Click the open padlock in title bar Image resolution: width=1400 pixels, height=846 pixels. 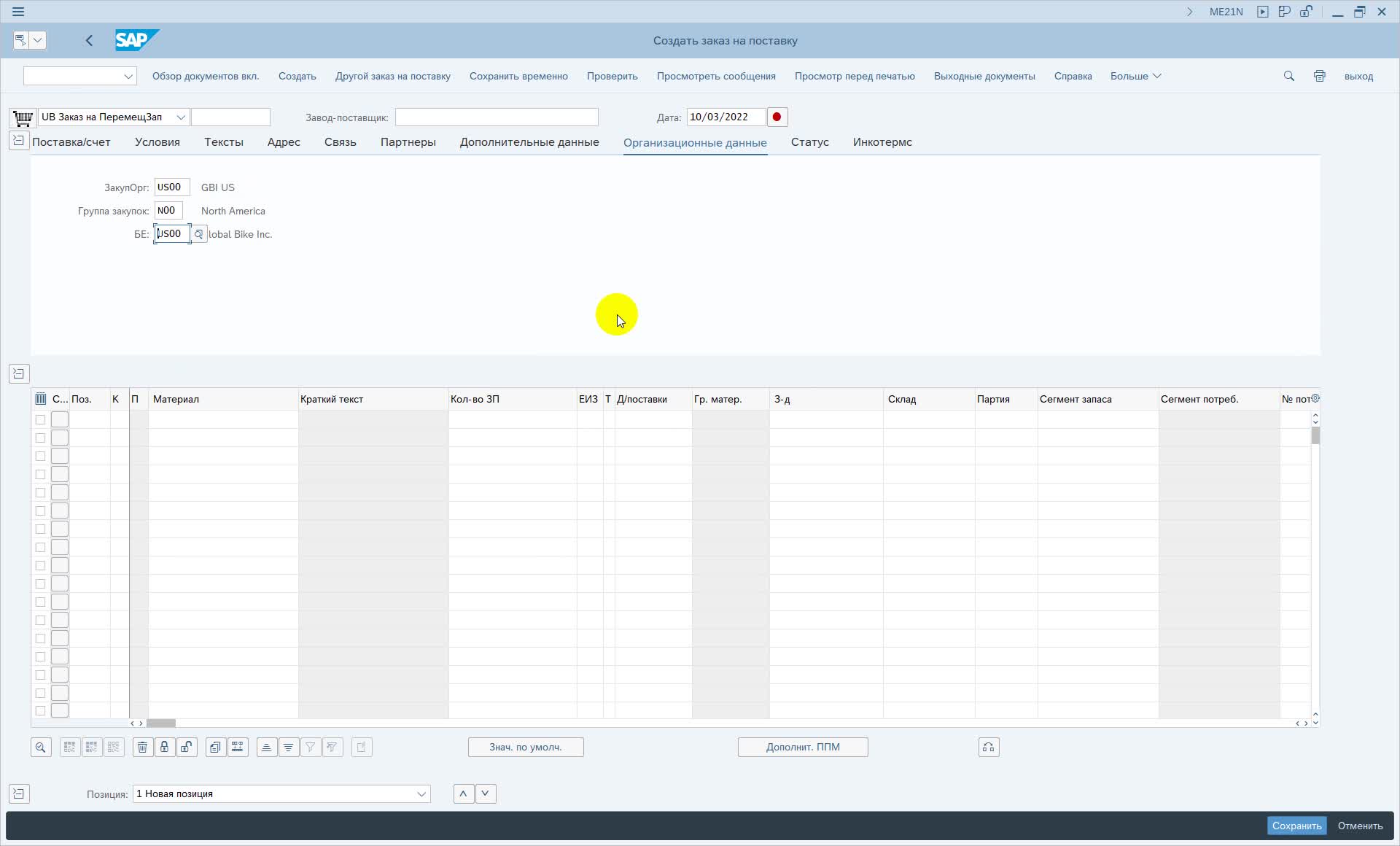pos(1307,12)
